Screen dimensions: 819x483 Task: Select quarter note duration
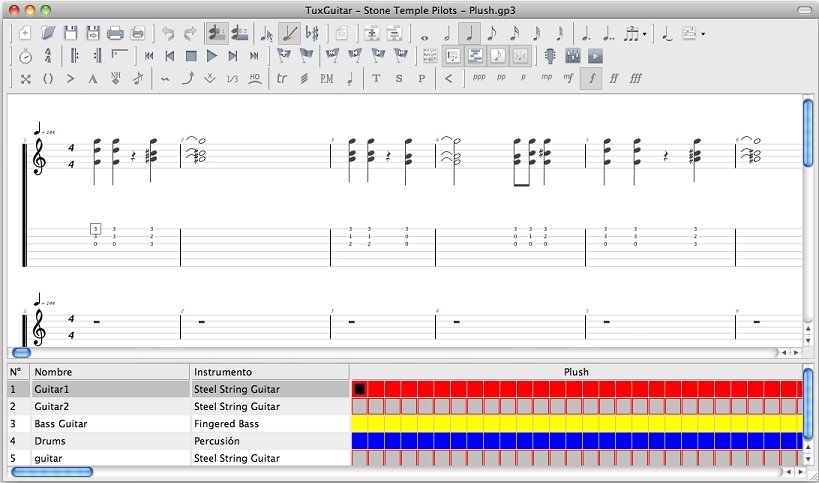[x=470, y=33]
